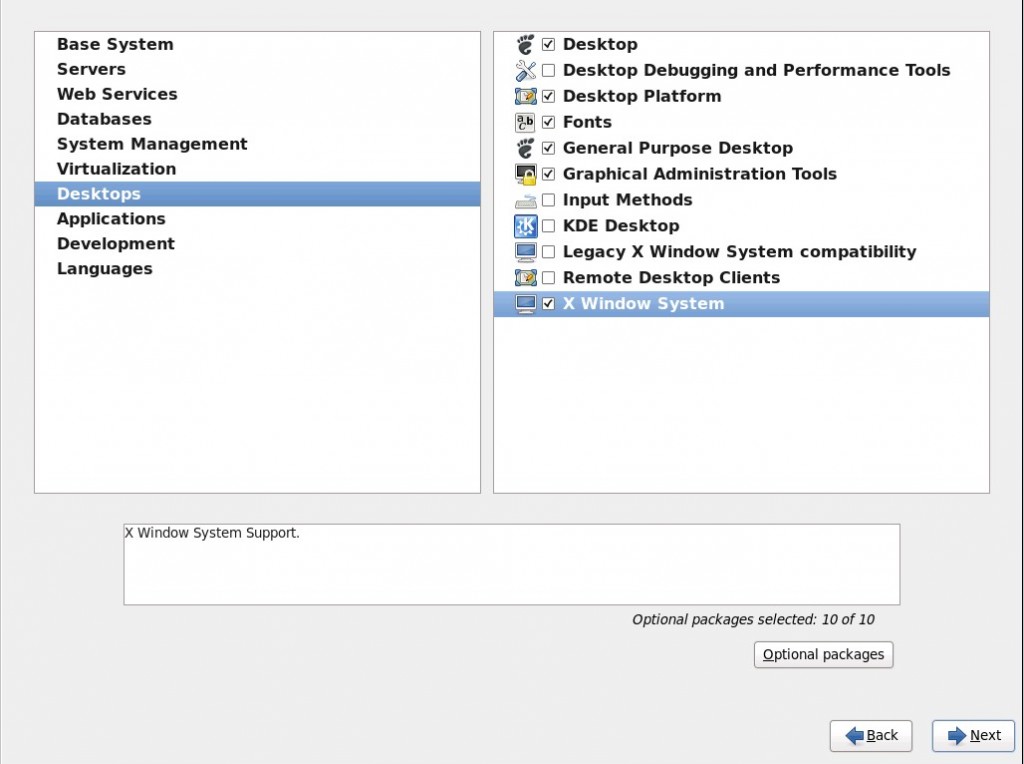Select the Virtualization category
Image resolution: width=1024 pixels, height=764 pixels.
[117, 169]
